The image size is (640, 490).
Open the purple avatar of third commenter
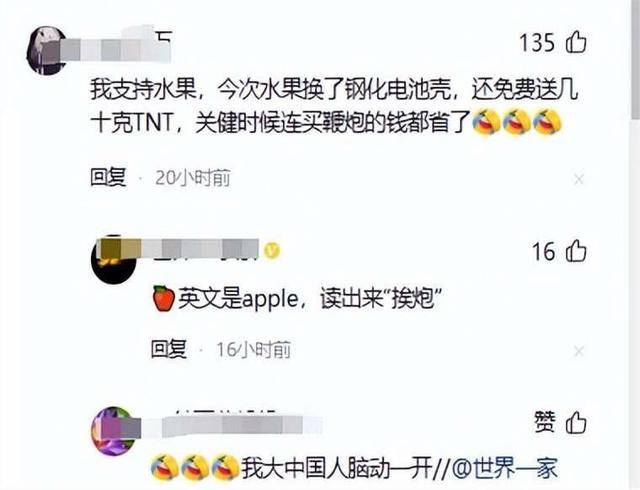click(x=113, y=431)
